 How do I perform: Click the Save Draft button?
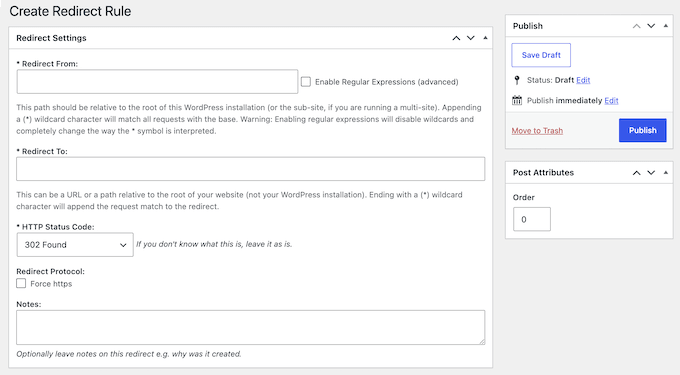[541, 55]
